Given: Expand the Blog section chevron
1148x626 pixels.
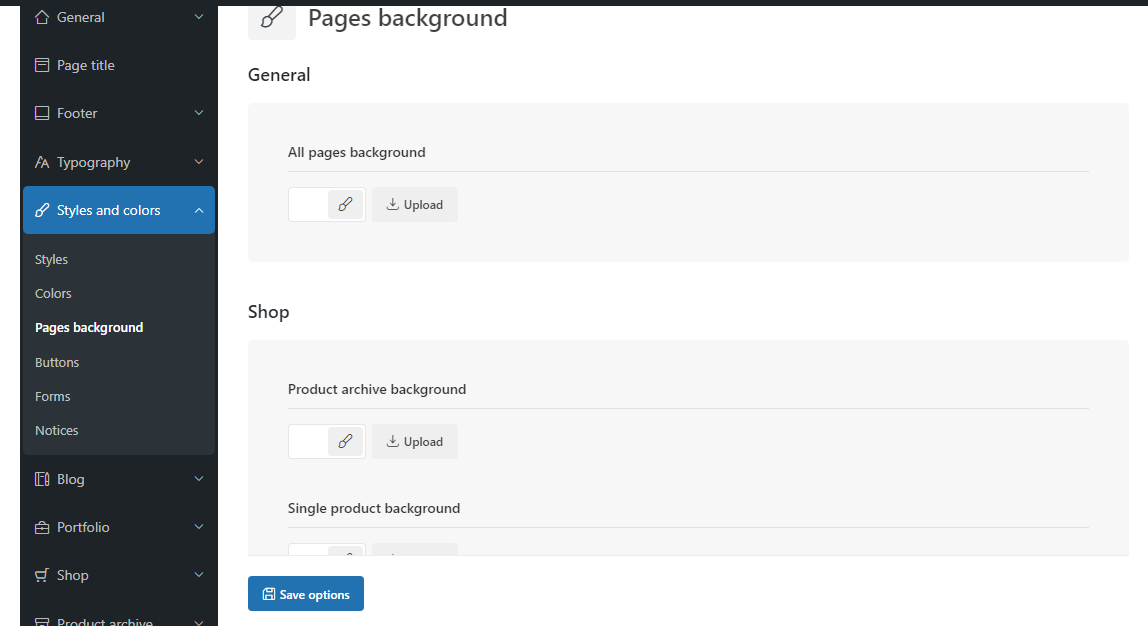Looking at the screenshot, I should tap(198, 479).
